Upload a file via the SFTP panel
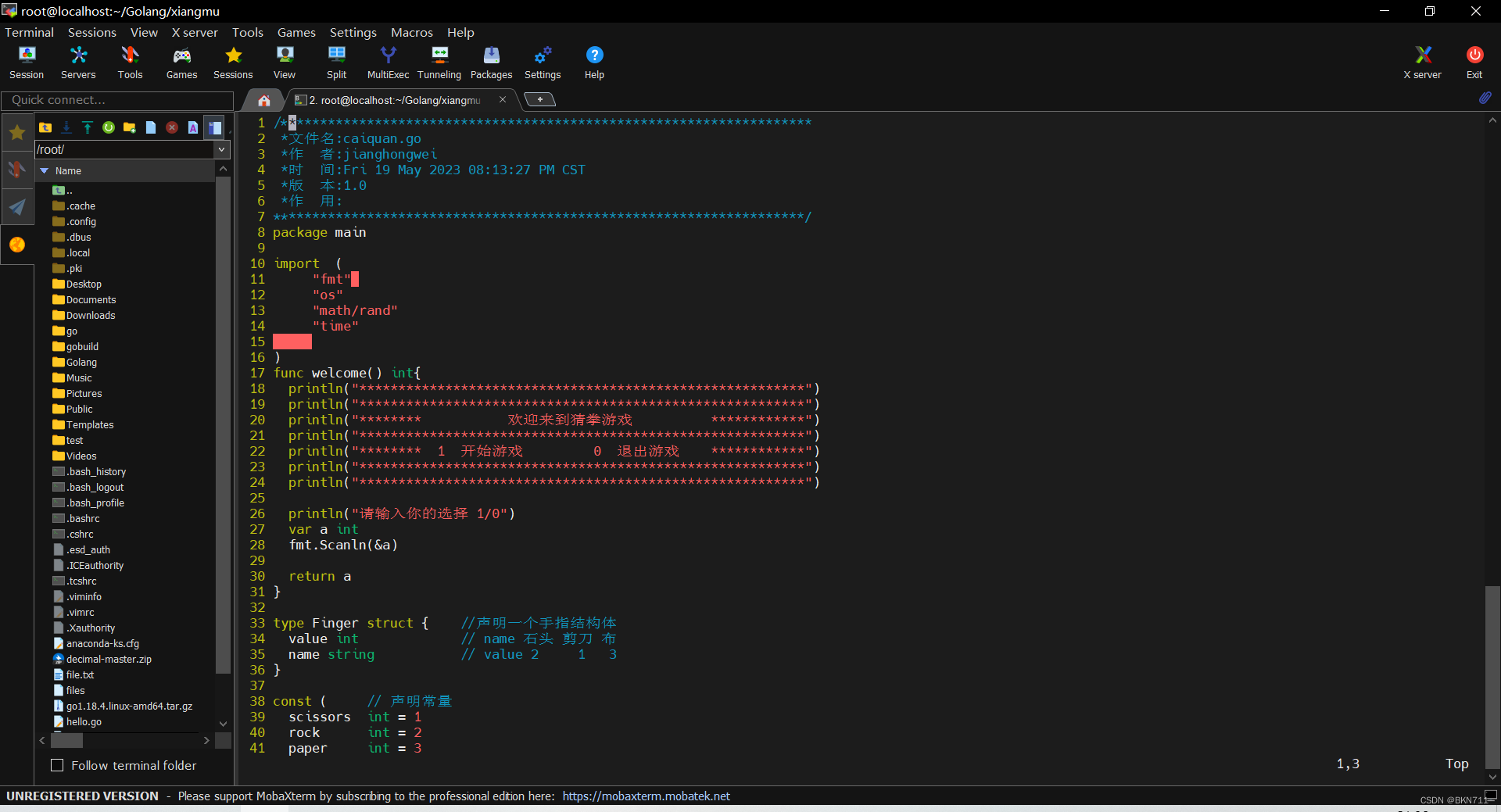The width and height of the screenshot is (1501, 812). point(87,127)
